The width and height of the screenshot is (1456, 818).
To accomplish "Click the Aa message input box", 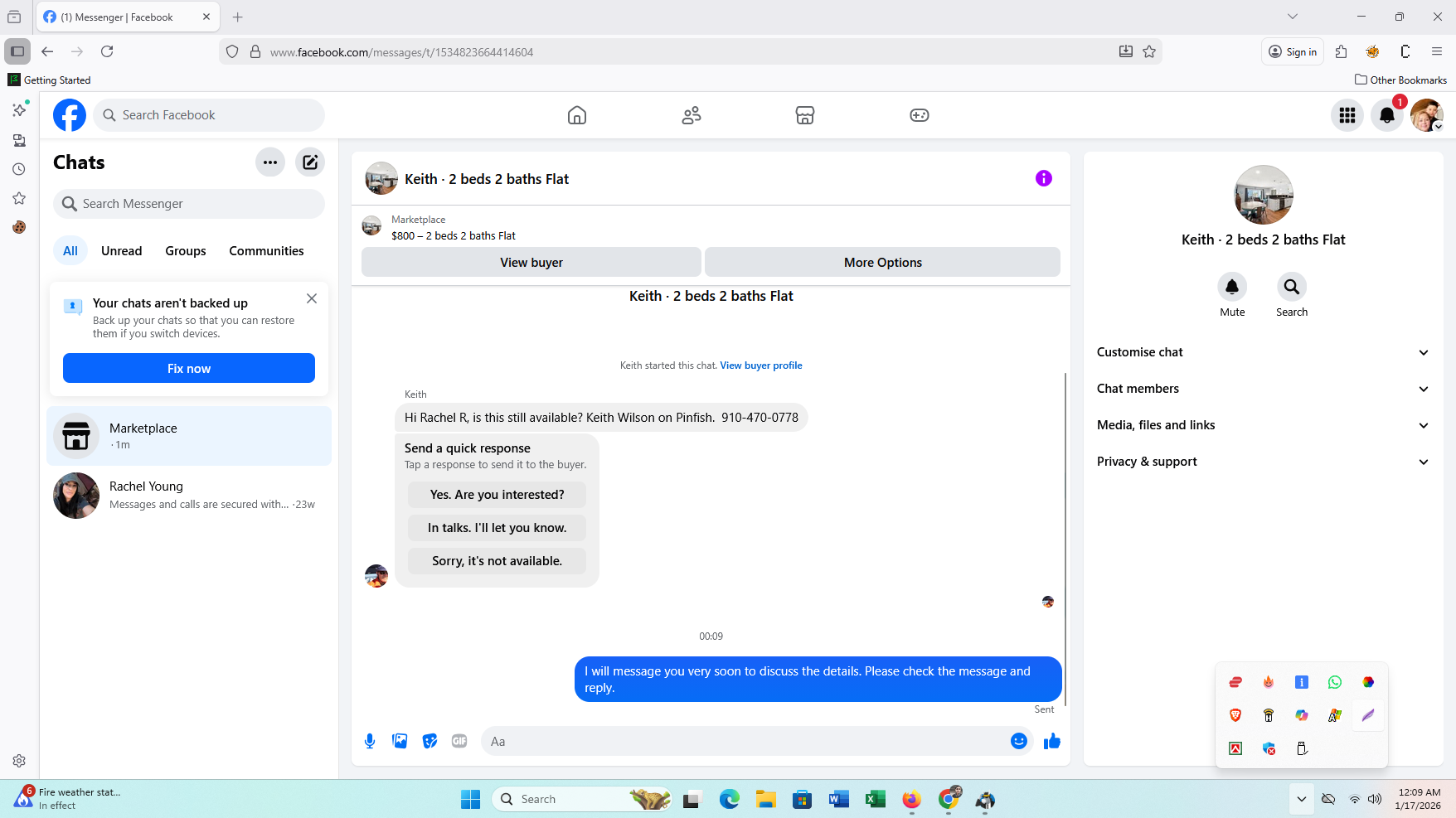I will pyautogui.click(x=746, y=741).
